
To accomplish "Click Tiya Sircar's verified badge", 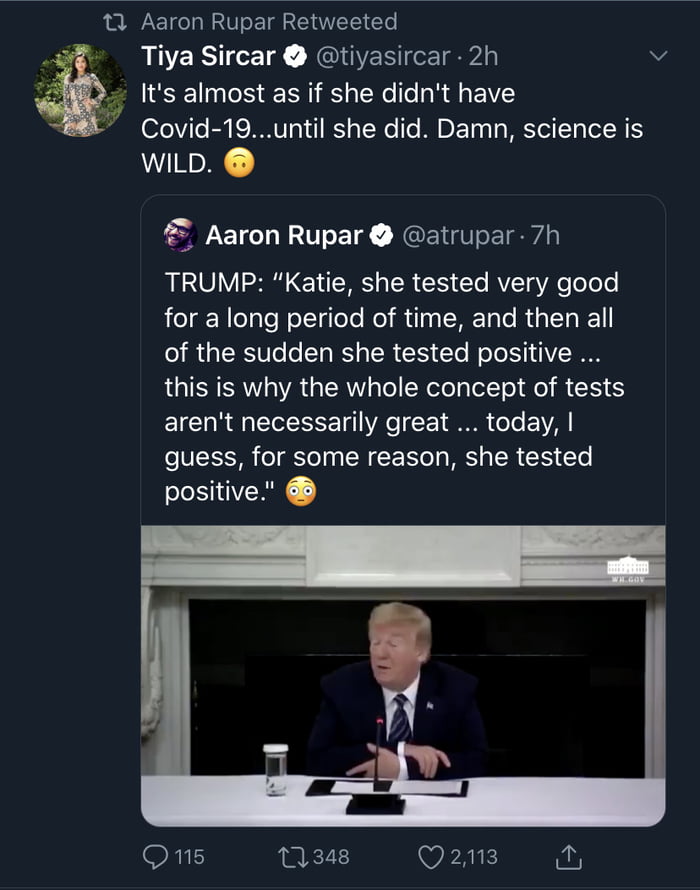I will click(x=297, y=57).
